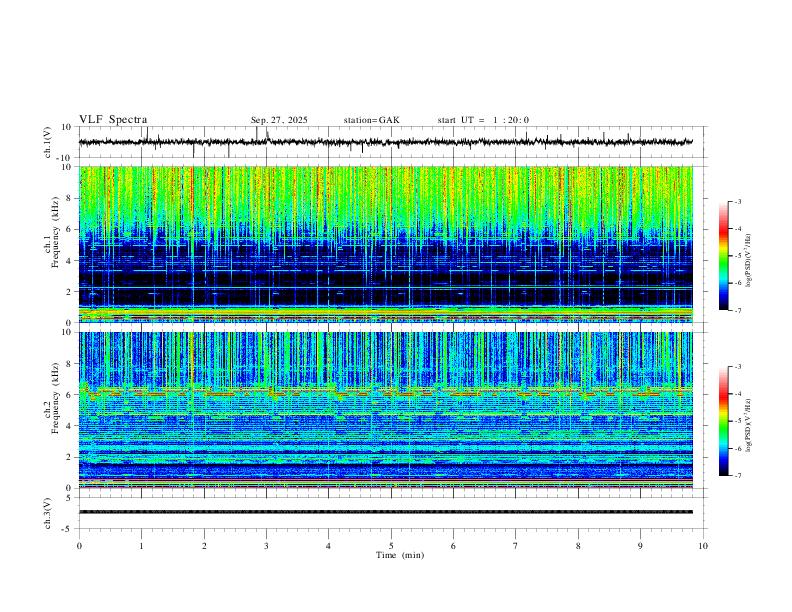
Task: Click the "-5" tick on ch.1 color bar
Action: (x=738, y=256)
